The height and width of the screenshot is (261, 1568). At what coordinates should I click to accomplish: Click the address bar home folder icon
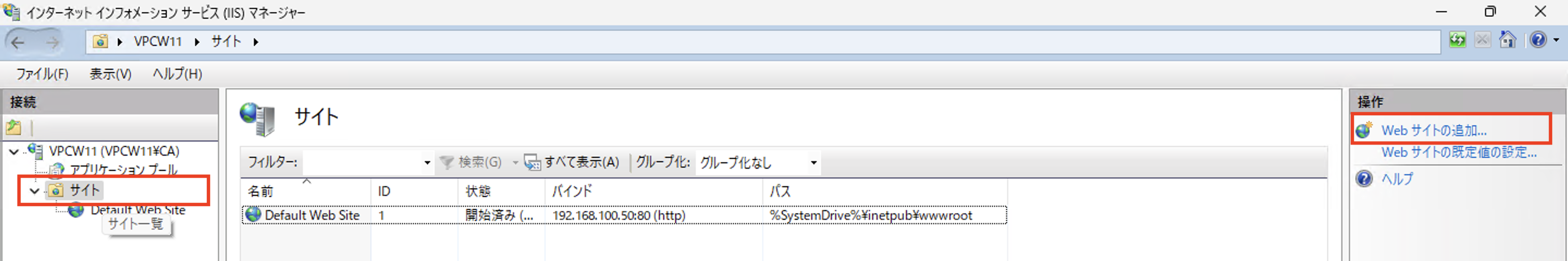click(x=100, y=41)
